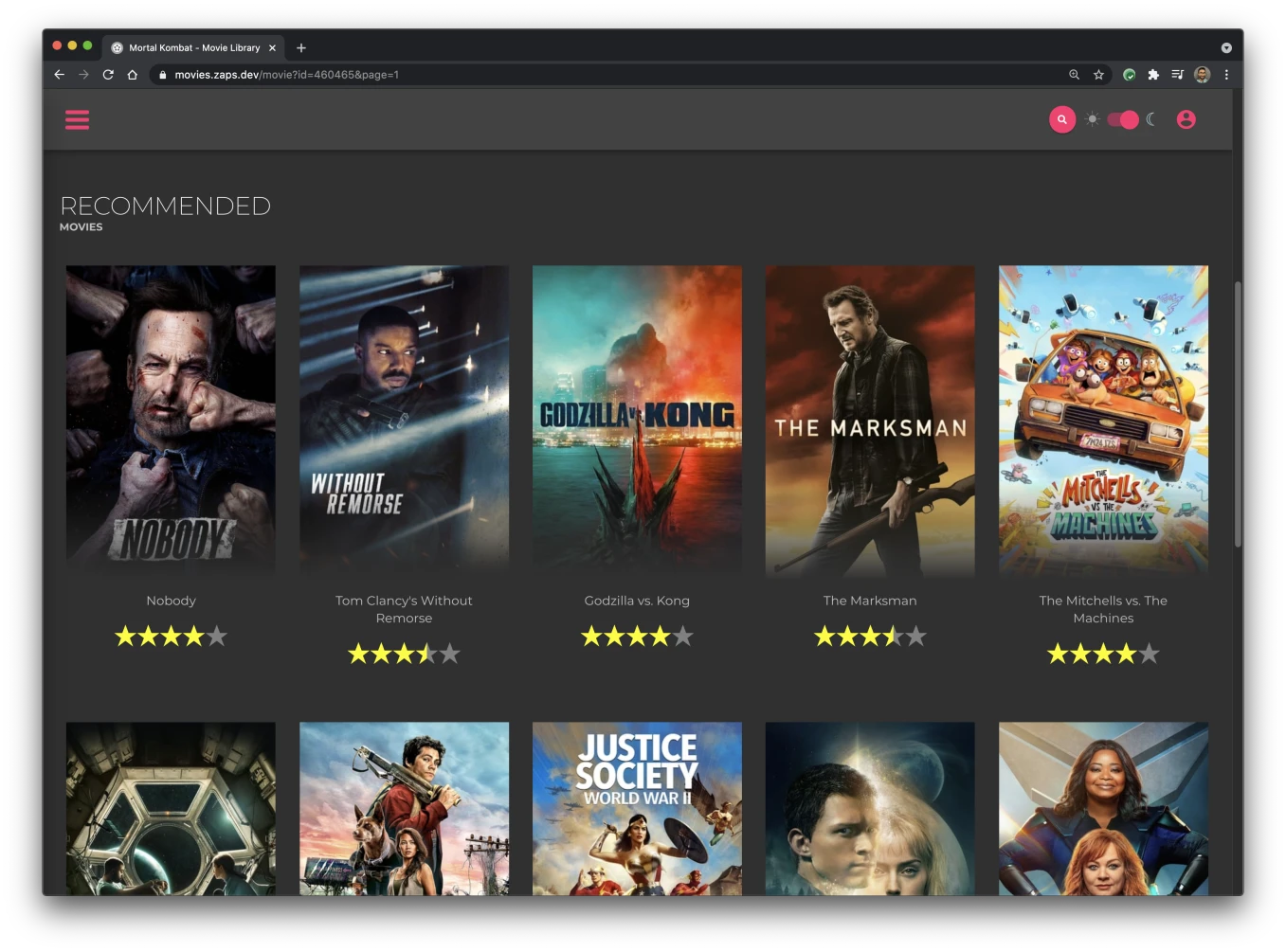1286x952 pixels.
Task: Click the RECOMMENDED heading
Action: [165, 206]
